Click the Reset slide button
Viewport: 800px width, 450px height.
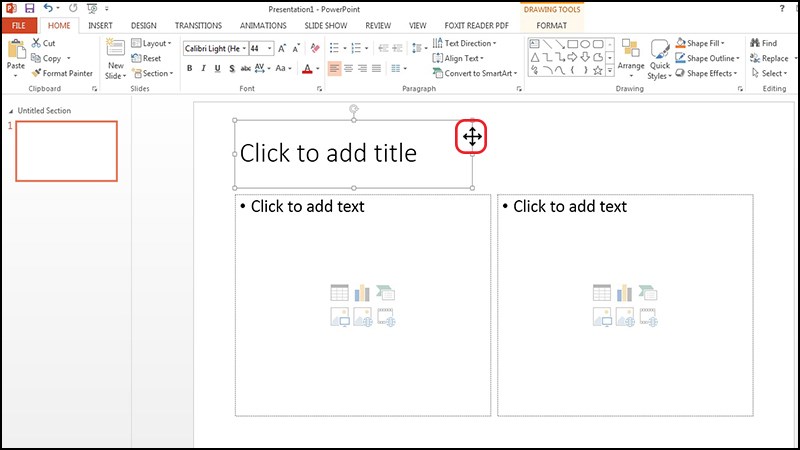tap(146, 59)
